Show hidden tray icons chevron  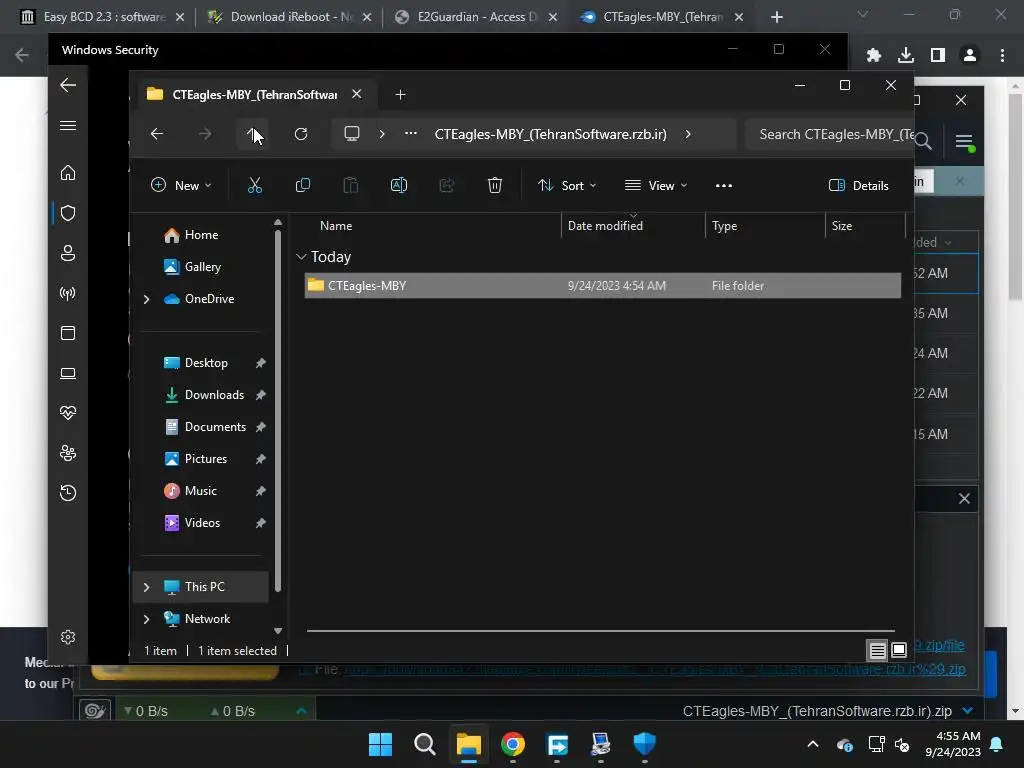pyautogui.click(x=813, y=744)
